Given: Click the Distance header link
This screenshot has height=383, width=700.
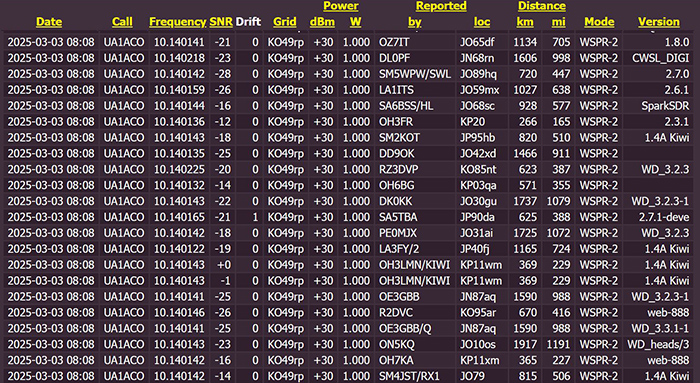Looking at the screenshot, I should point(542,6).
